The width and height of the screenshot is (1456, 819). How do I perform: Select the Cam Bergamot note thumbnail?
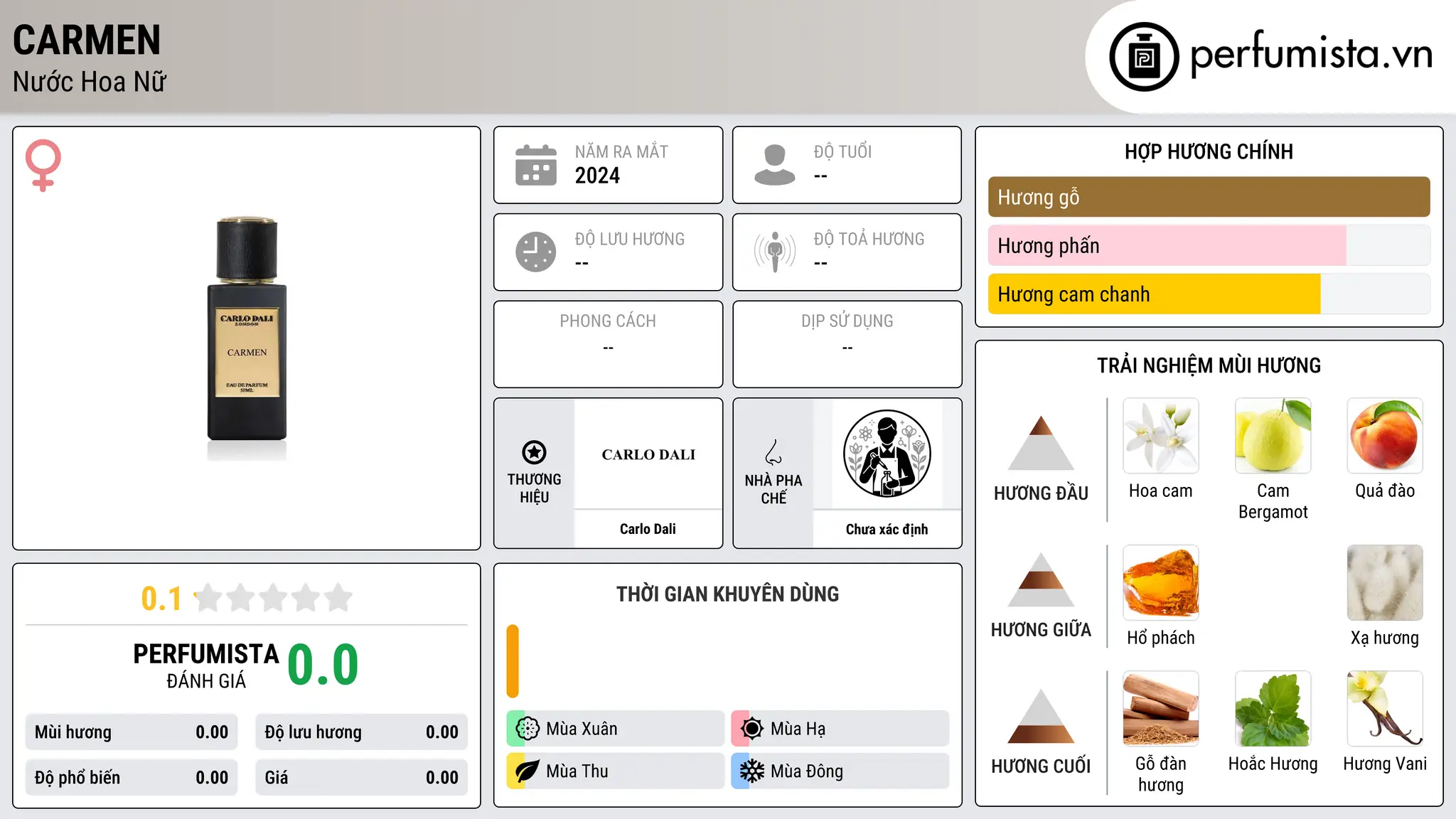pyautogui.click(x=1273, y=436)
